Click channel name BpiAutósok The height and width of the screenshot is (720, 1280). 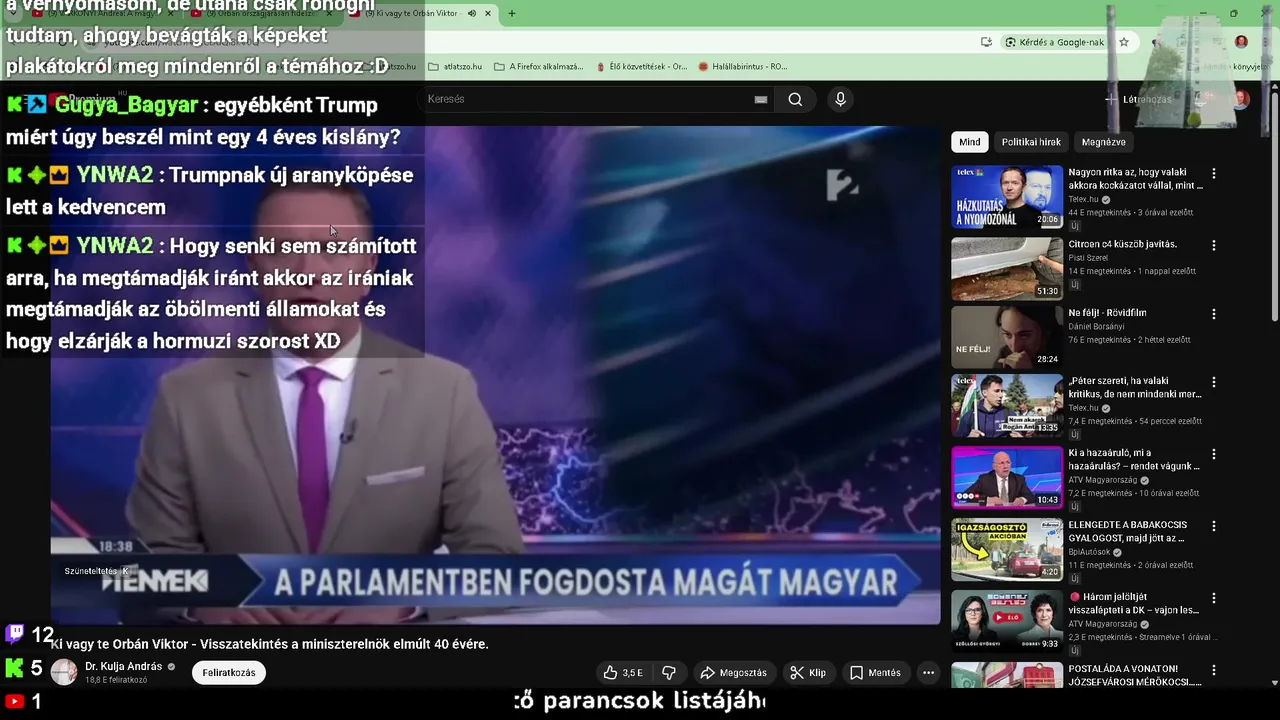coord(1091,552)
